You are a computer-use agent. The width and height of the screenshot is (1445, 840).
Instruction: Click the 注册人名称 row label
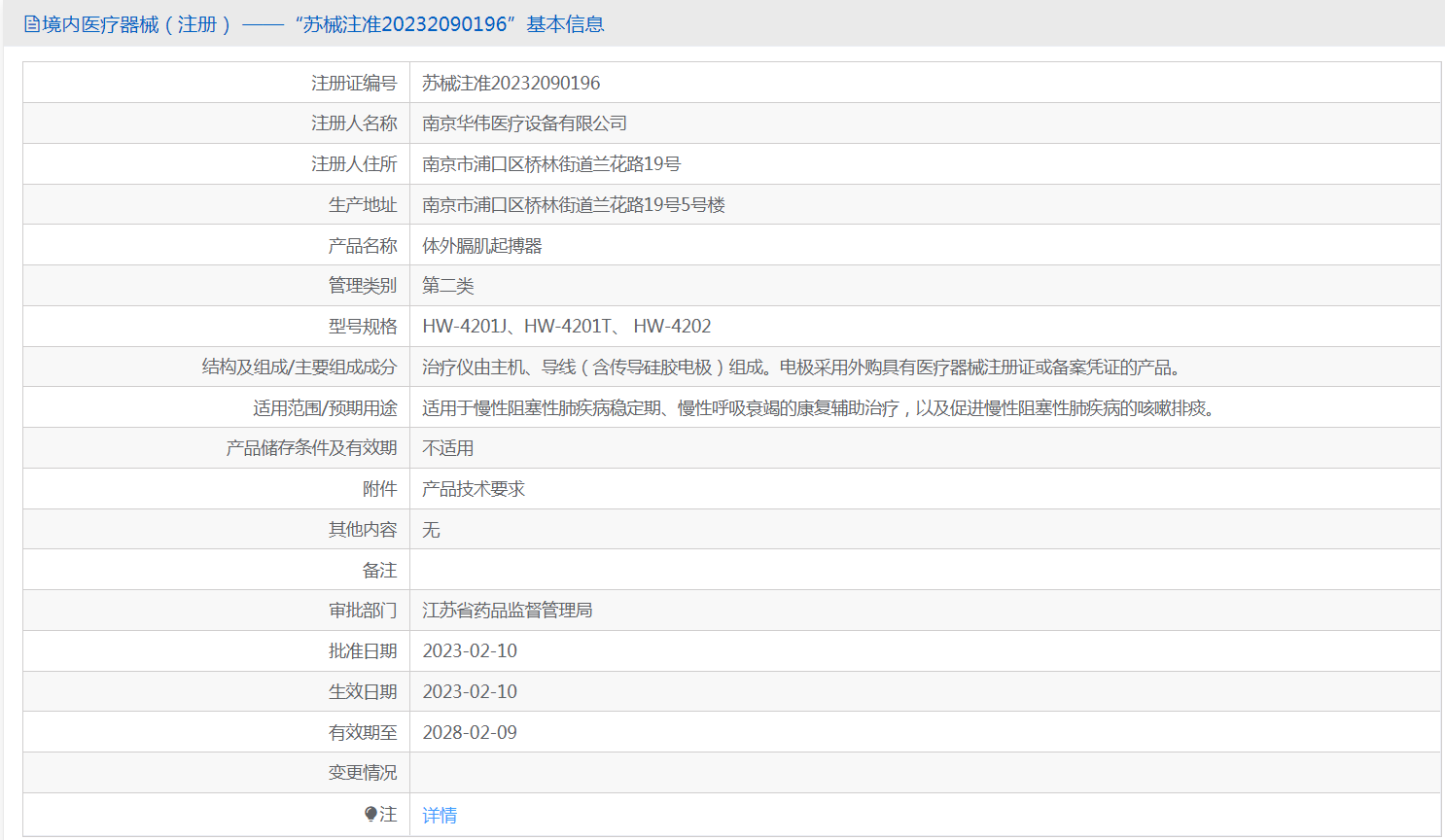tap(354, 123)
